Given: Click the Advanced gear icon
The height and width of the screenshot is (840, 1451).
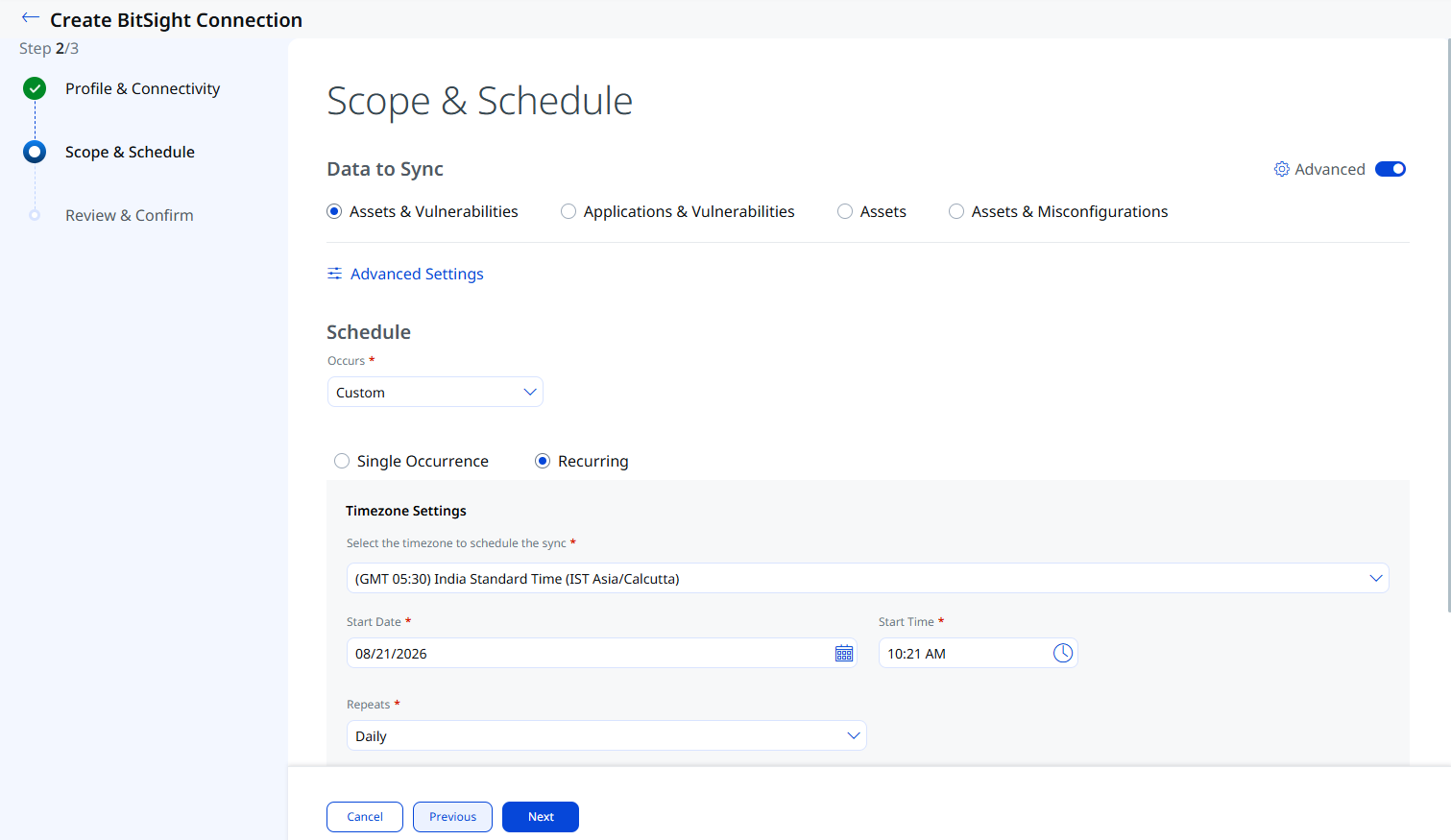Looking at the screenshot, I should (1282, 169).
